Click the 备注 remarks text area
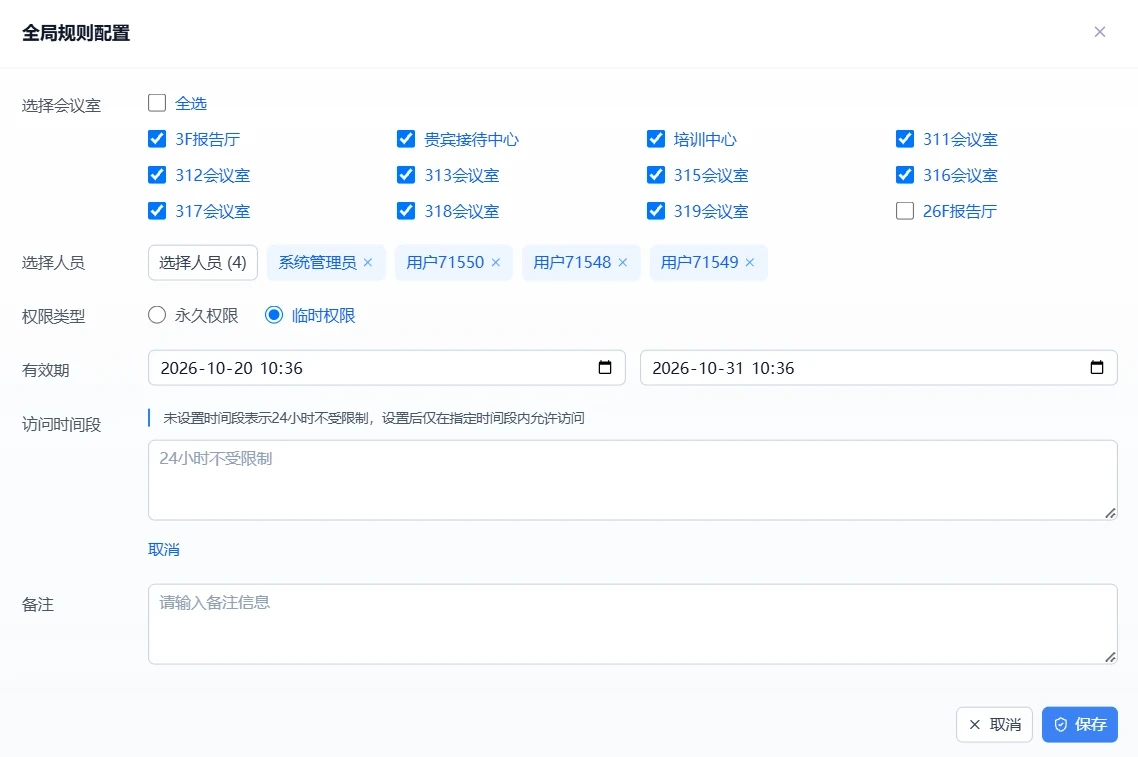The image size is (1138, 757). coord(633,624)
